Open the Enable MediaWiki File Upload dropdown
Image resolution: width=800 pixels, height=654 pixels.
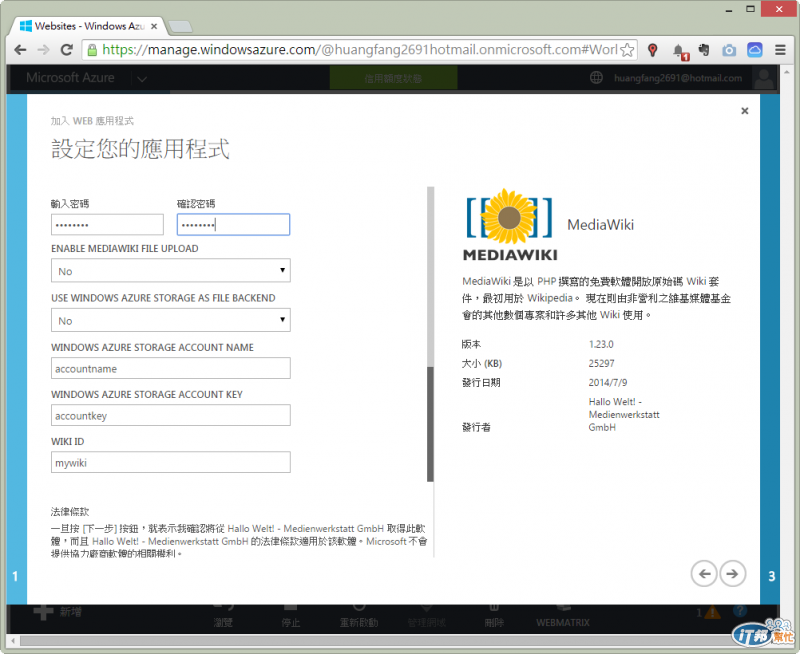click(171, 270)
